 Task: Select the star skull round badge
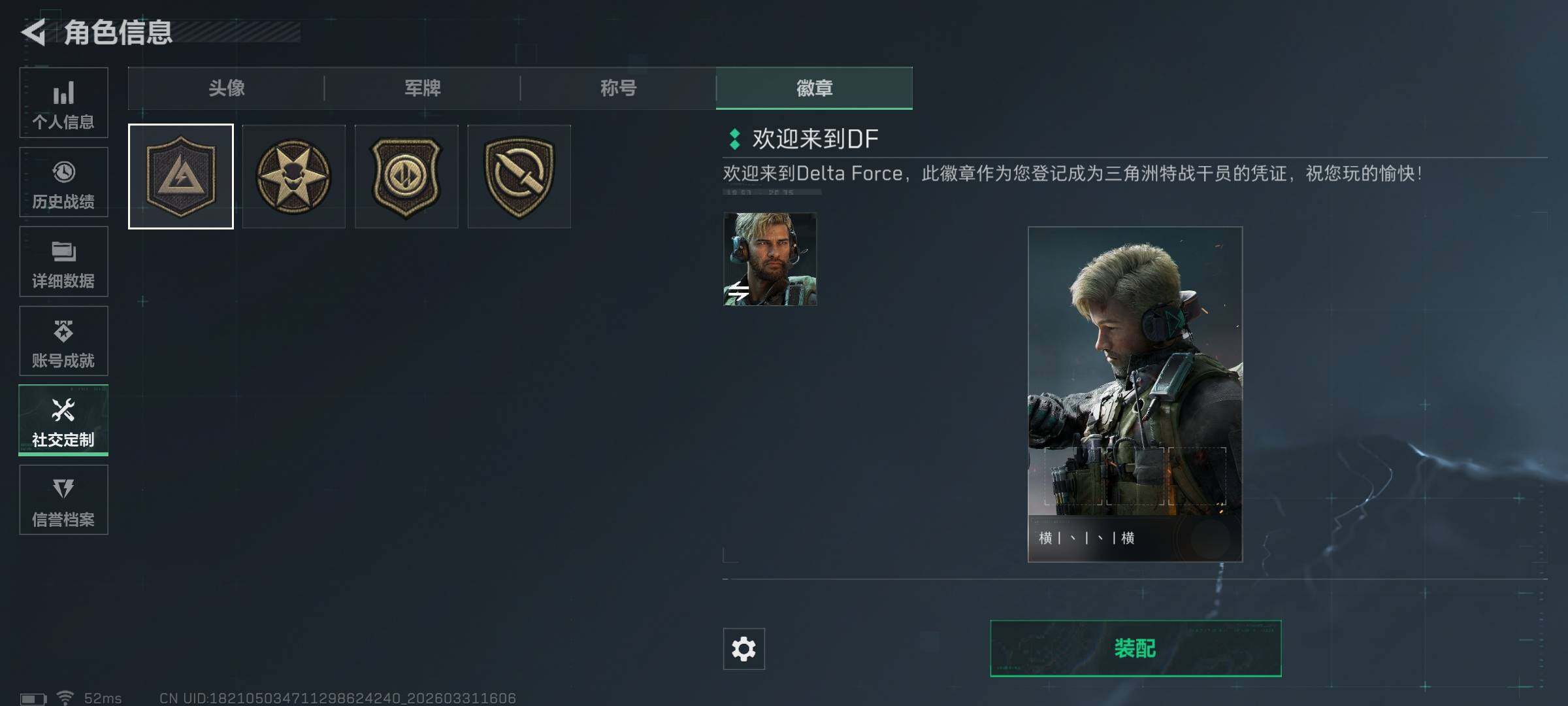(x=293, y=176)
